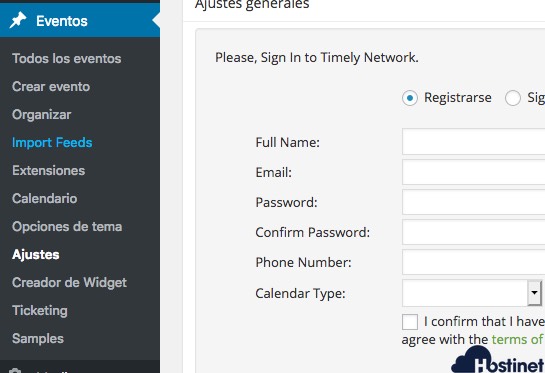
Task: Click the Eventos pushpin icon
Action: [x=18, y=21]
